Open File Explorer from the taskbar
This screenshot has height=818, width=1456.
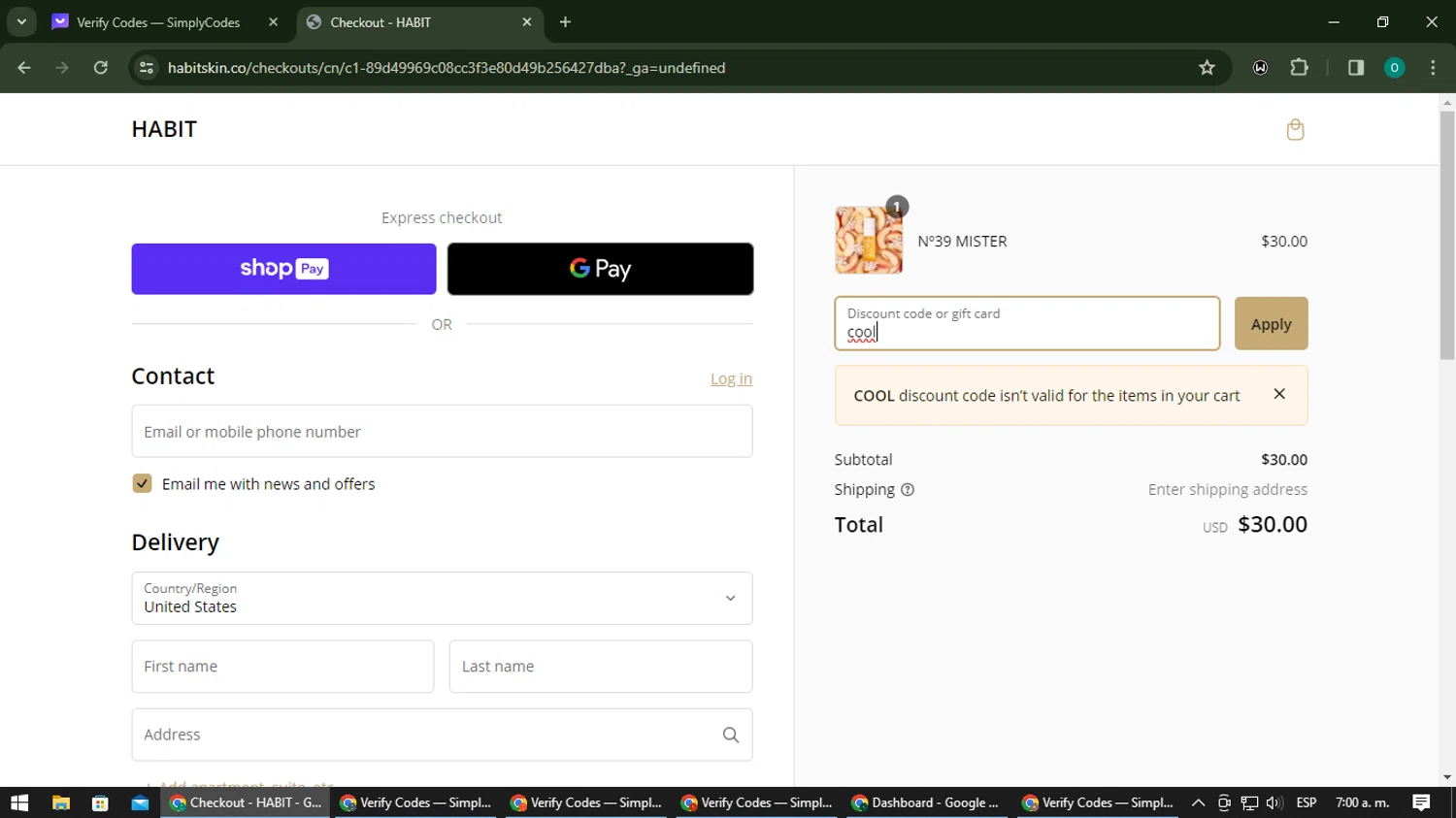60,802
